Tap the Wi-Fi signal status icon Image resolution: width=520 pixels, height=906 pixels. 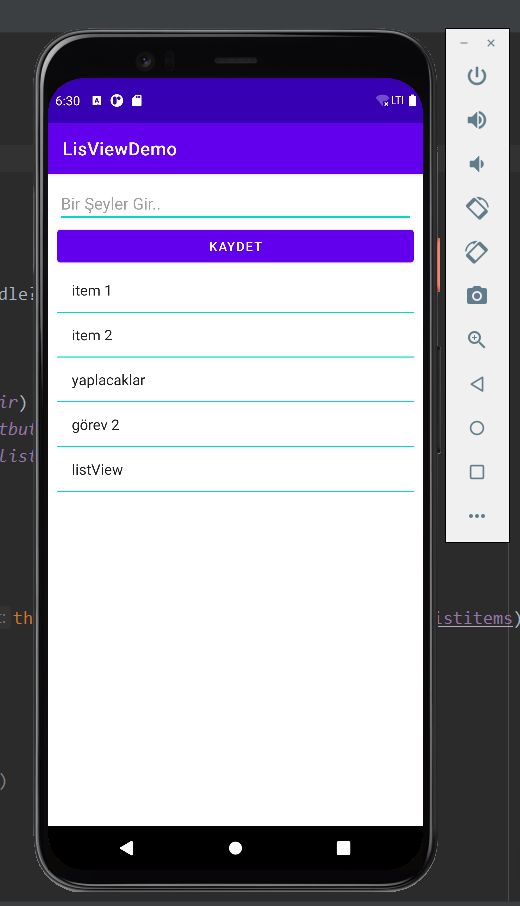pyautogui.click(x=382, y=101)
